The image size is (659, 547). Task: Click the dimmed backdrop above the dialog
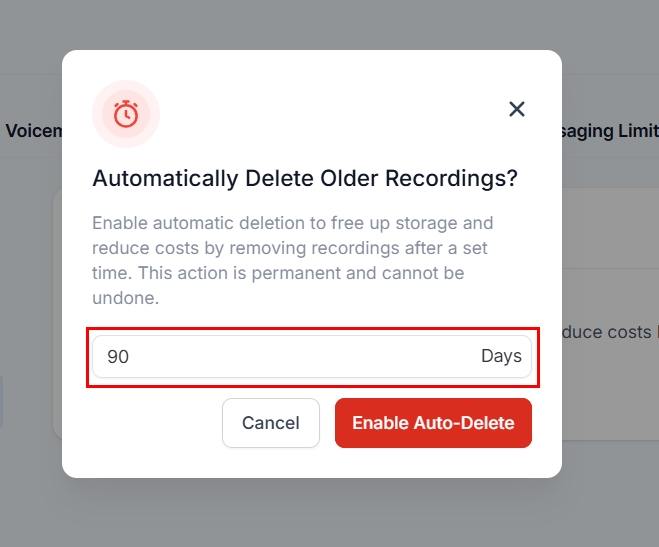click(330, 25)
